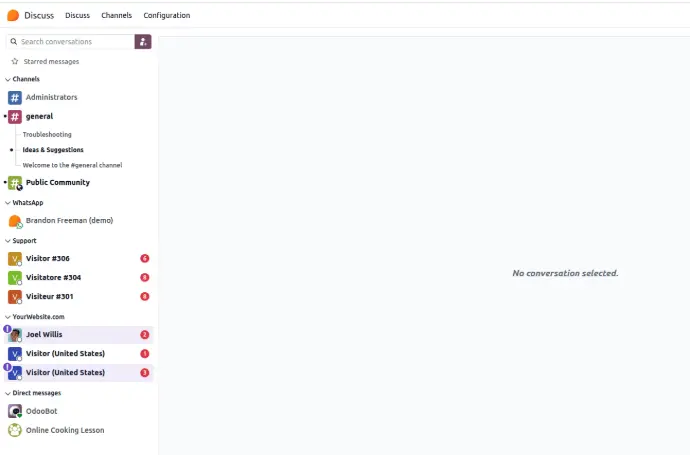
Task: Click the Visitor #306 avatar icon
Action: coord(15,259)
